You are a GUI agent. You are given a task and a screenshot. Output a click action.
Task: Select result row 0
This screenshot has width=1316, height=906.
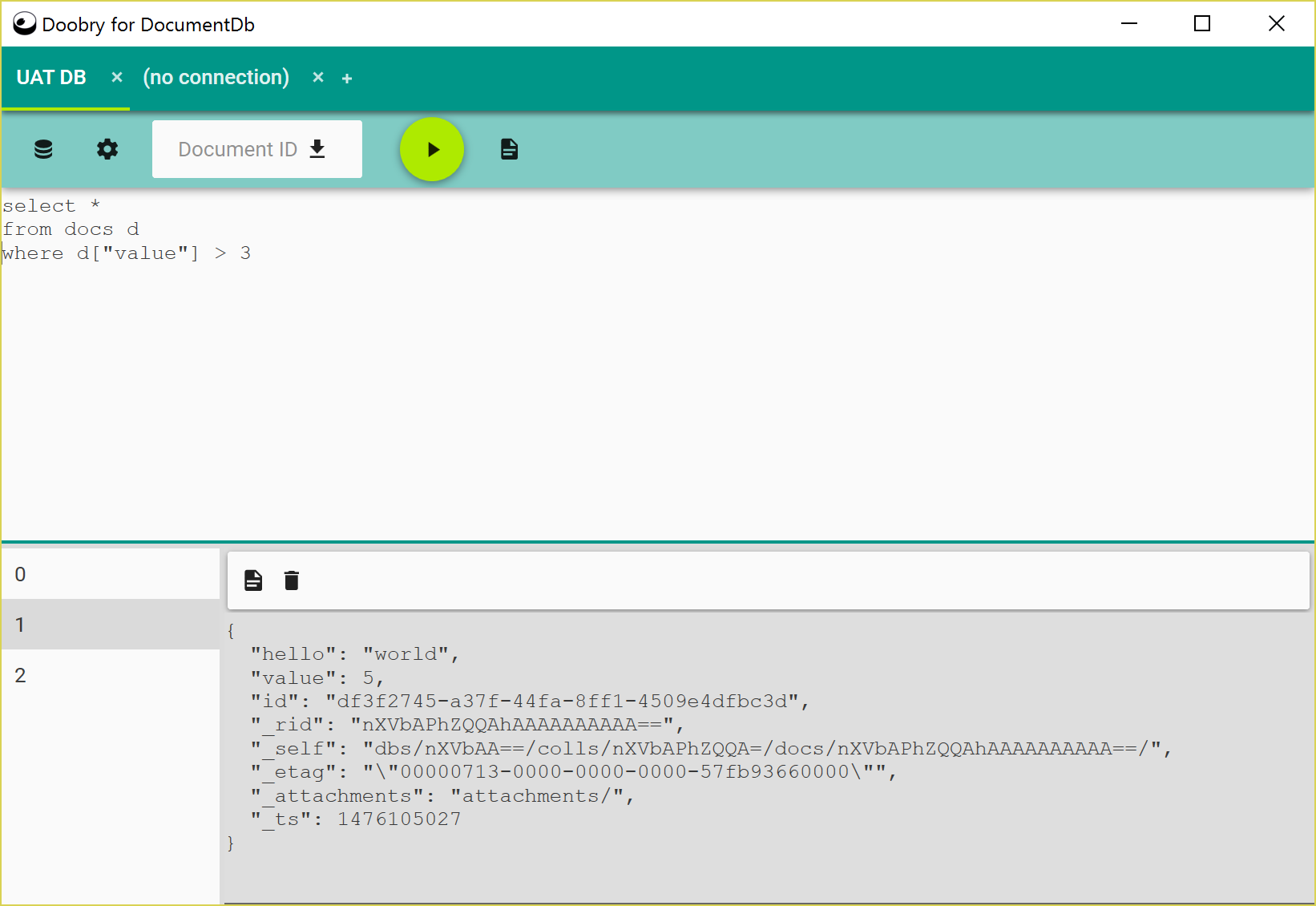pyautogui.click(x=111, y=574)
